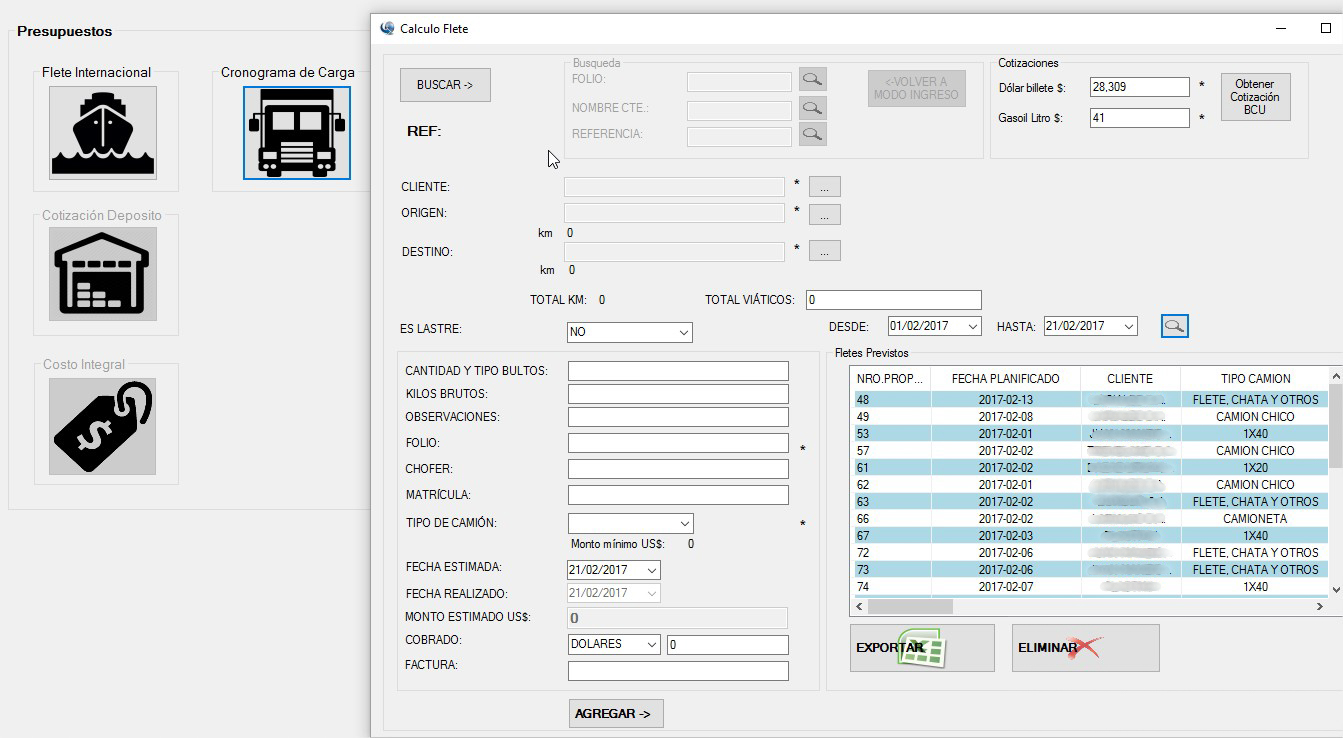Open the Cotización Deposito warehouse icon
Screen dimensions: 1343x738
103,273
